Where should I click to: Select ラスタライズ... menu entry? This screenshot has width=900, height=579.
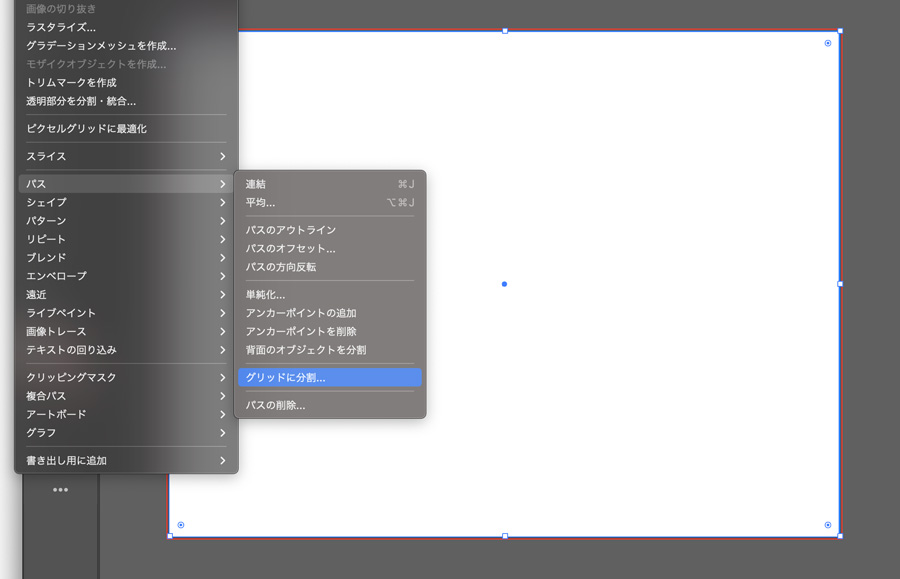point(126,27)
